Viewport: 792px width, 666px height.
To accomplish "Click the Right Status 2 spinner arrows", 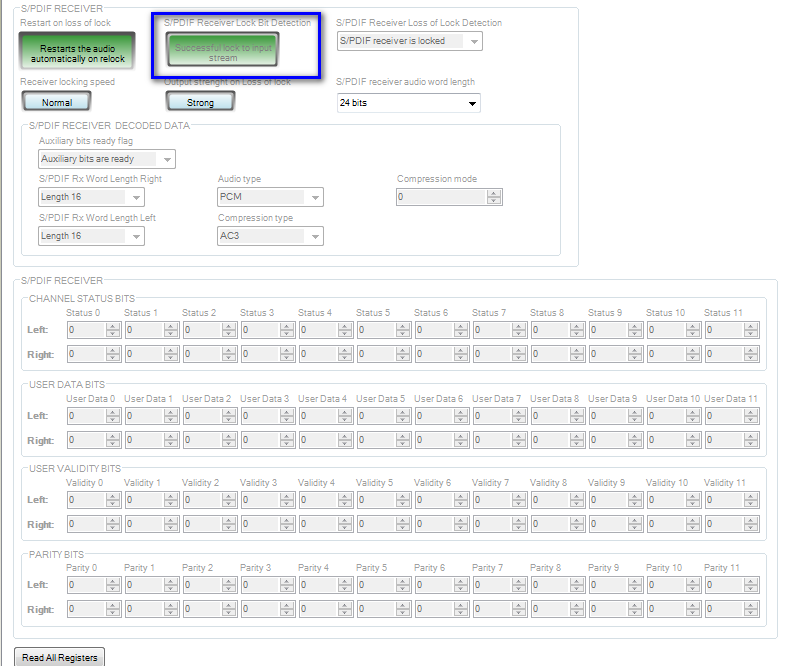I will [229, 354].
